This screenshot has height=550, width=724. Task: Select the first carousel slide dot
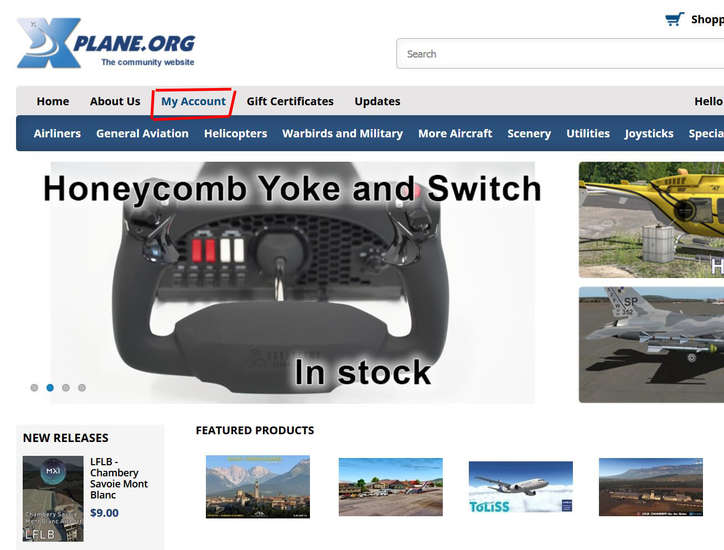click(34, 387)
